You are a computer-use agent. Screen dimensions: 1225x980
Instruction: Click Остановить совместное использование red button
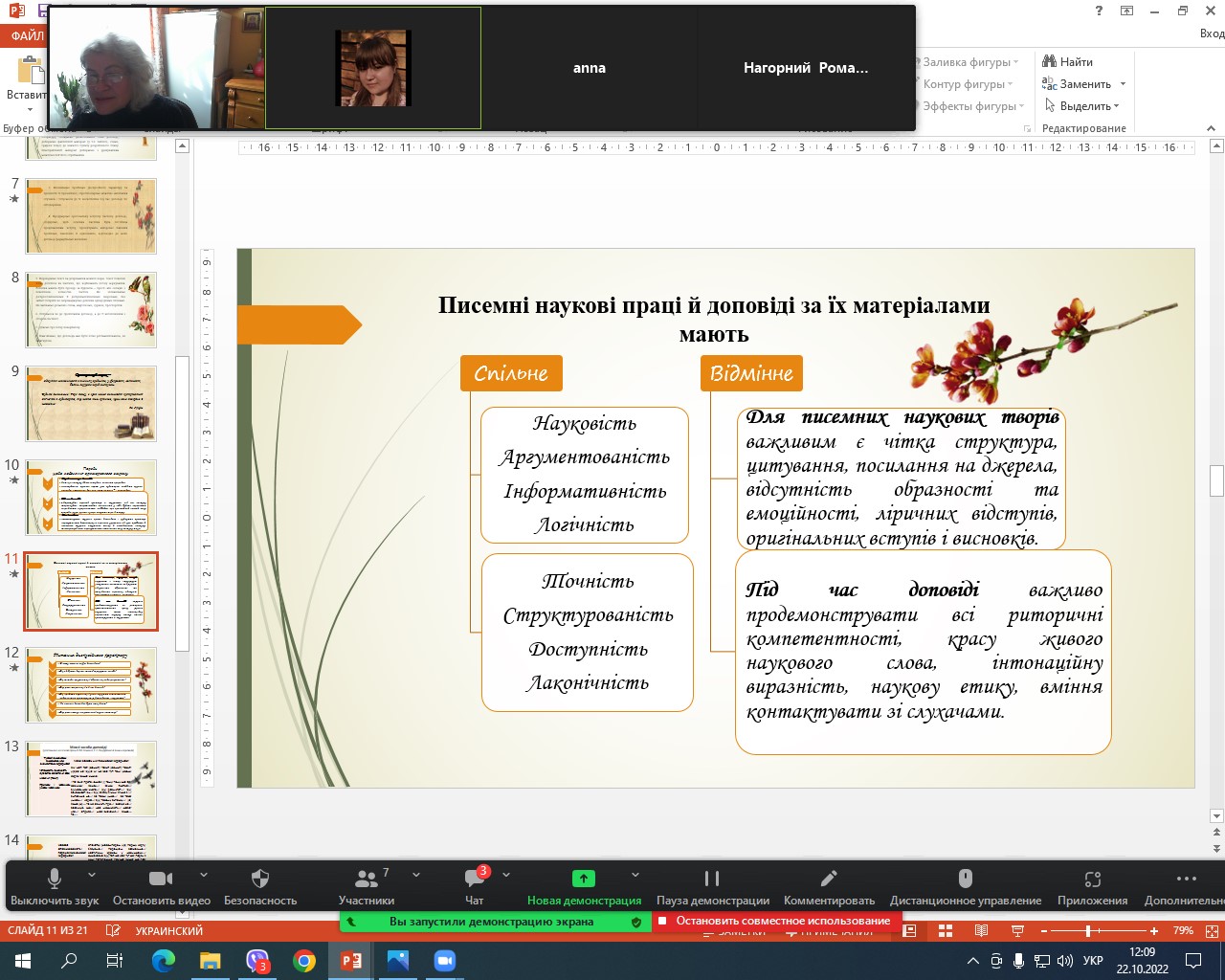775,921
